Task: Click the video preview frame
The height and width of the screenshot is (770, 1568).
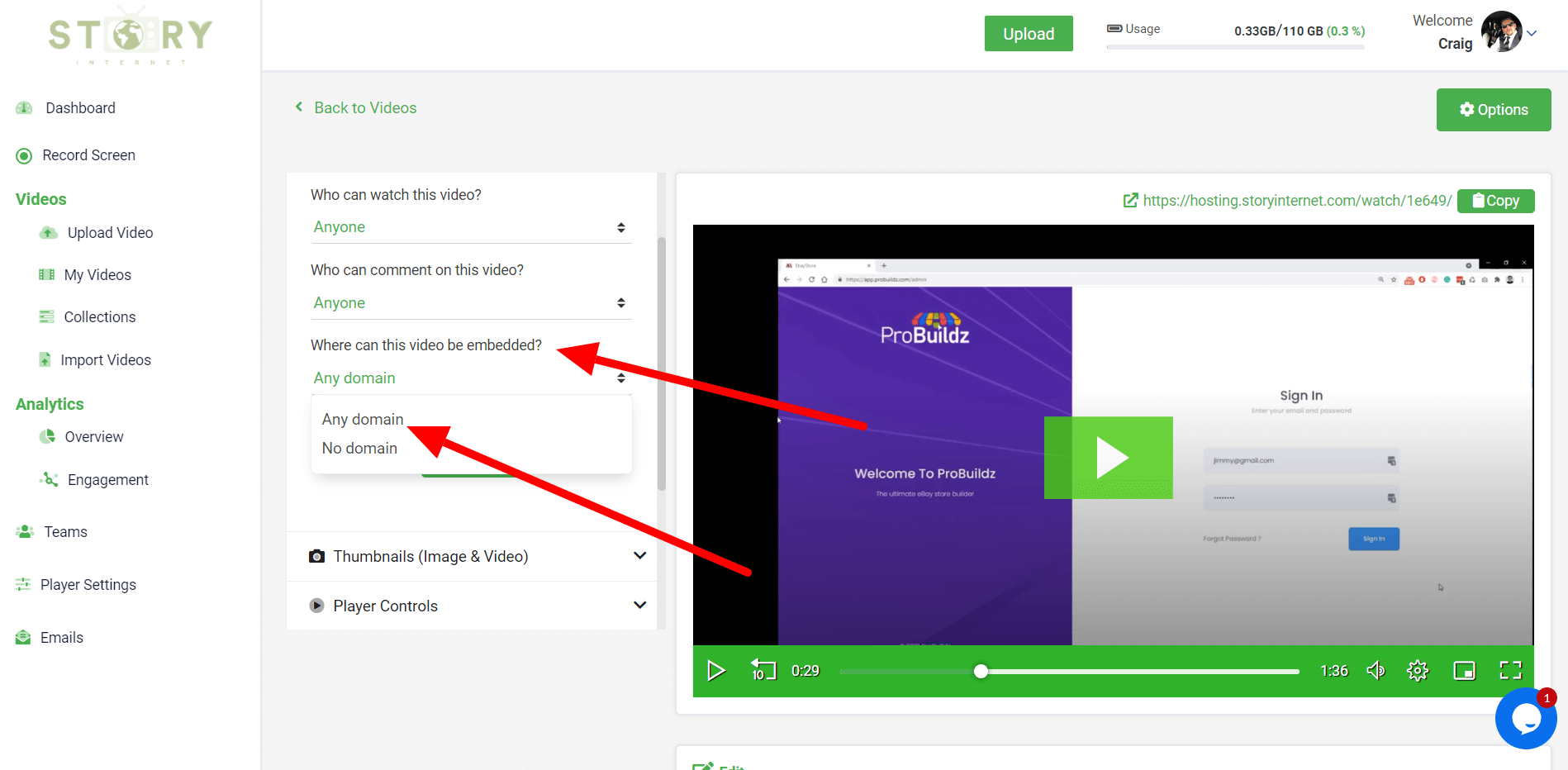Action: 1113,435
